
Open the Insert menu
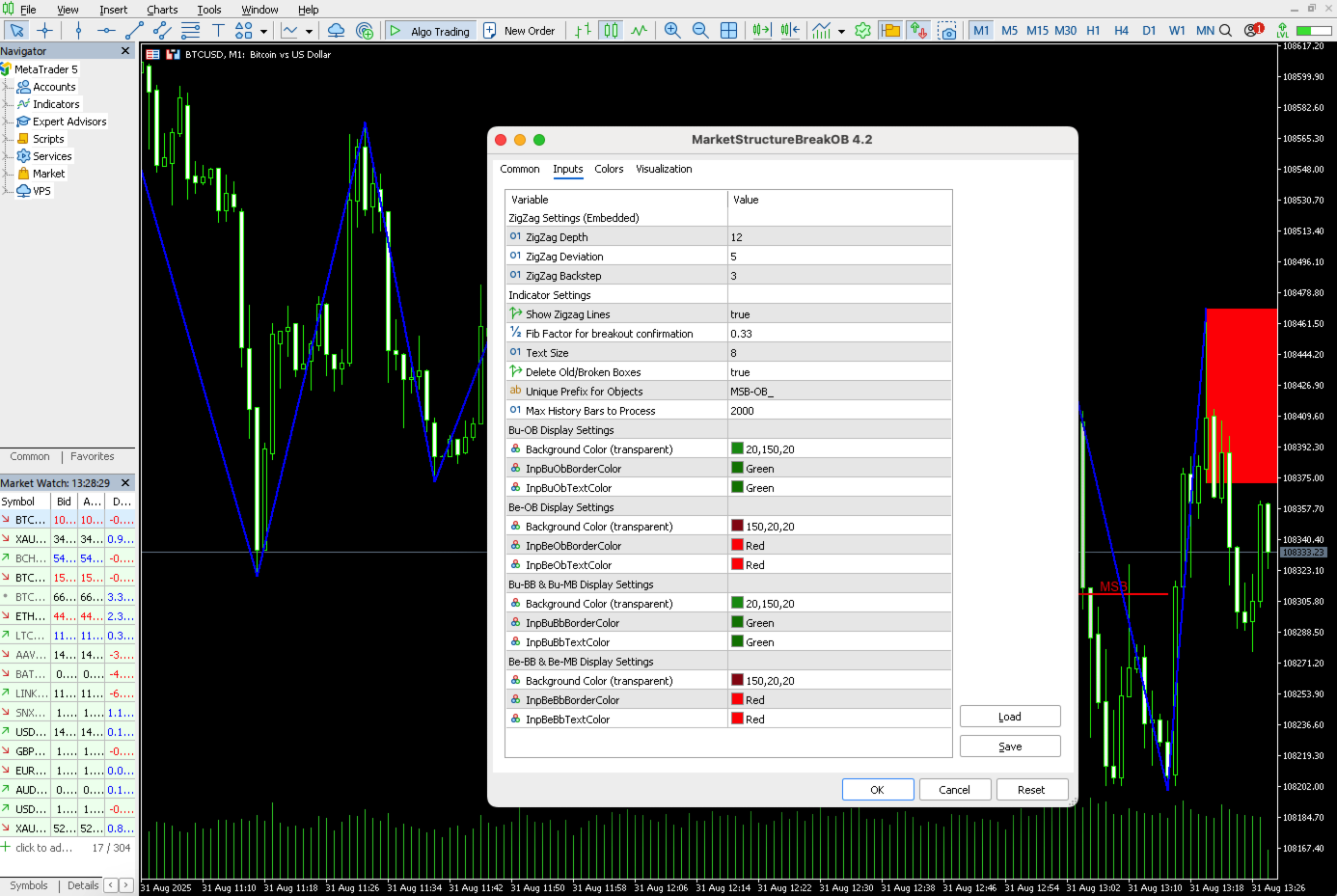[x=113, y=10]
